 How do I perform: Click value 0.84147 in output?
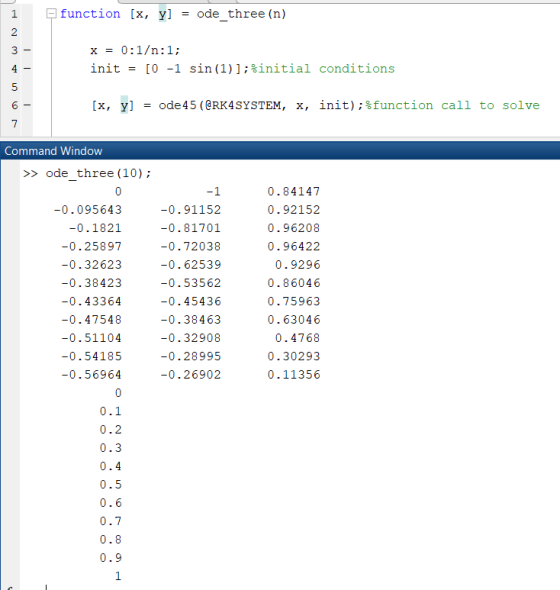click(294, 192)
